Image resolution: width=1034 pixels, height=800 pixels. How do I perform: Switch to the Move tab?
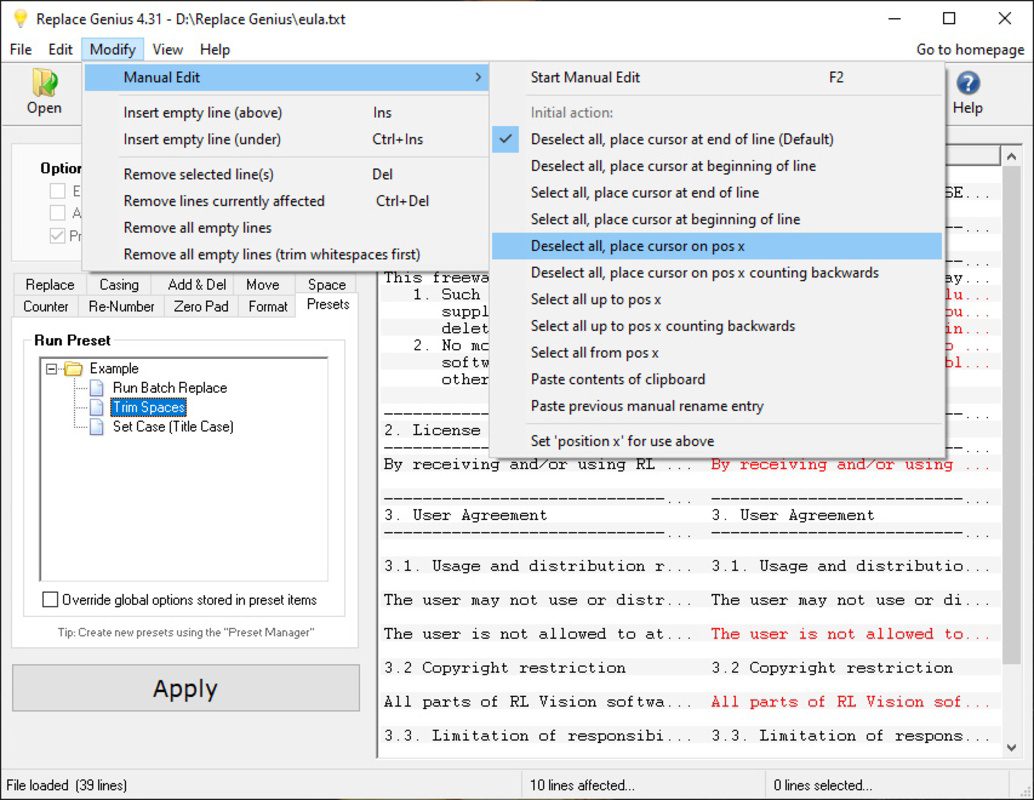(x=262, y=285)
